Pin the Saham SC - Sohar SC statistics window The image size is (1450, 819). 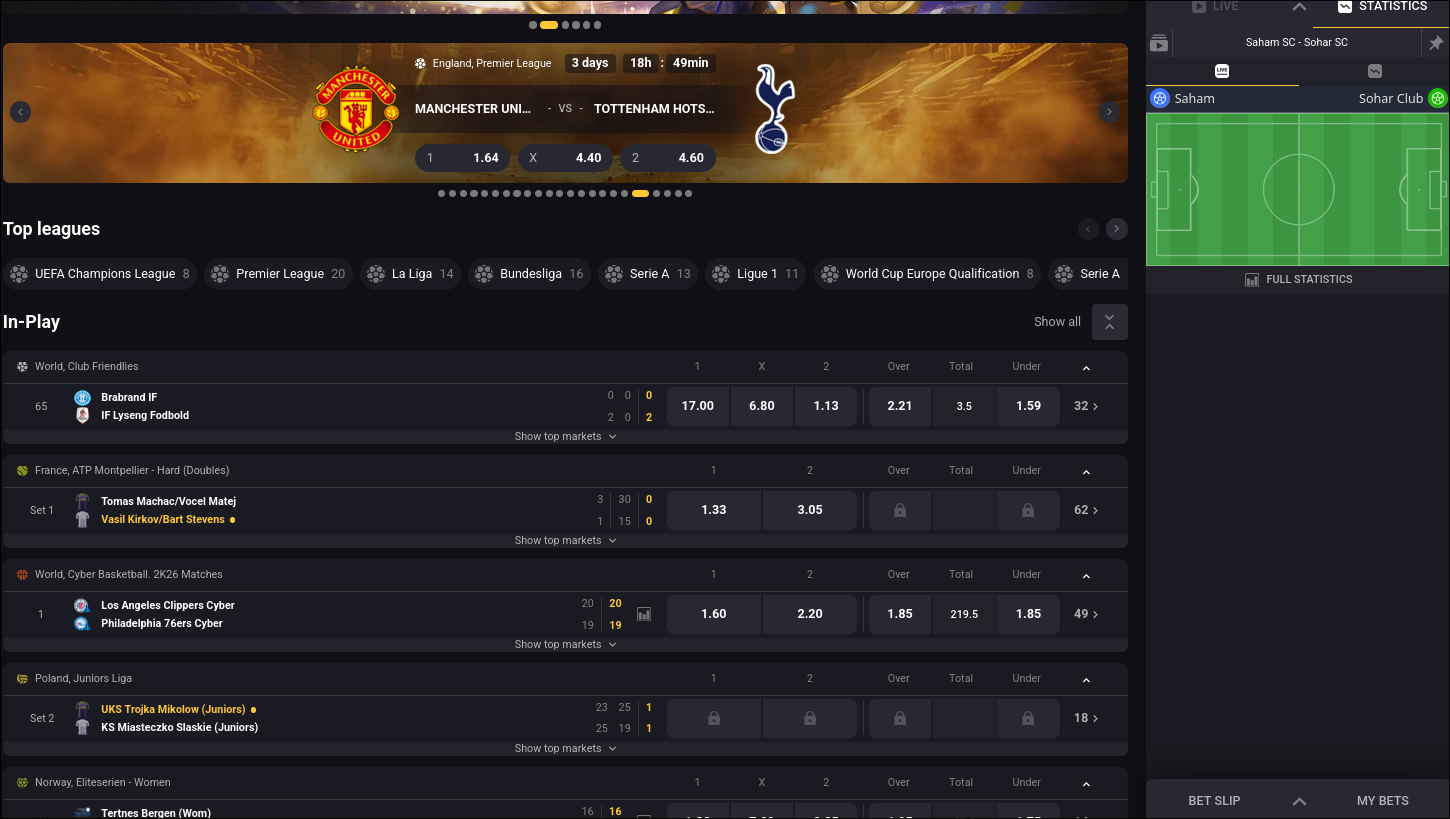click(1437, 42)
